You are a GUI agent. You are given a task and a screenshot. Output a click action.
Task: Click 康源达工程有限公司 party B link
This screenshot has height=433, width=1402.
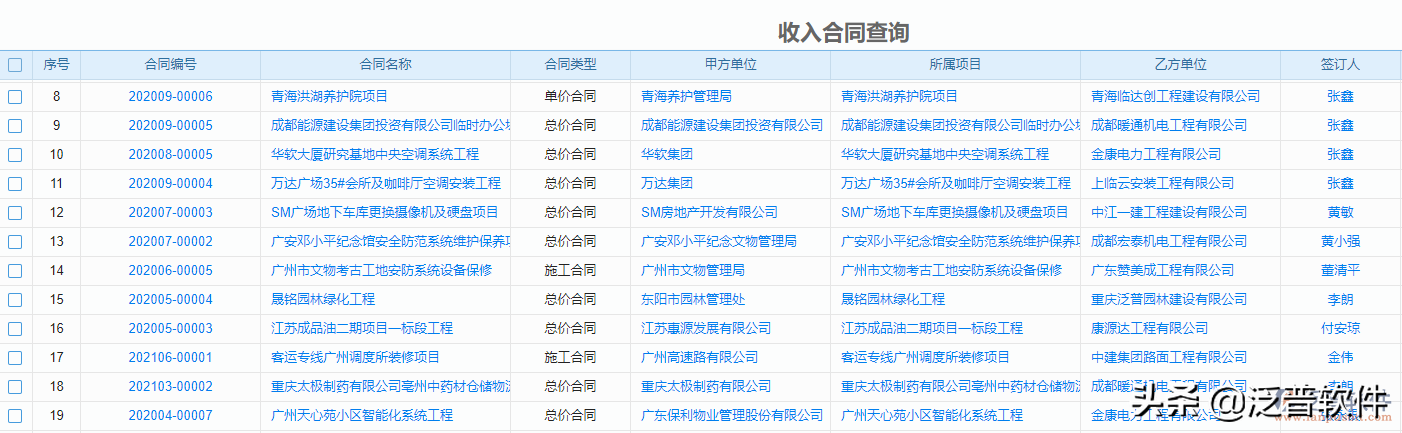[x=1149, y=329]
